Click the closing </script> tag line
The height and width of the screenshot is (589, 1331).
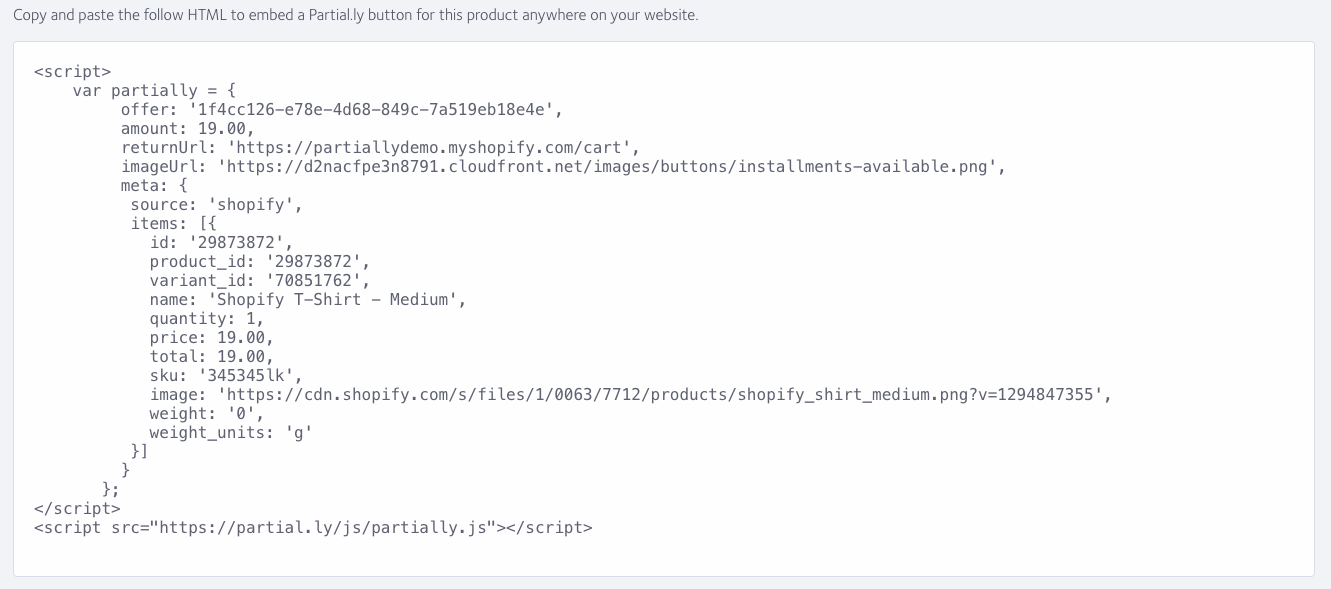[x=77, y=509]
